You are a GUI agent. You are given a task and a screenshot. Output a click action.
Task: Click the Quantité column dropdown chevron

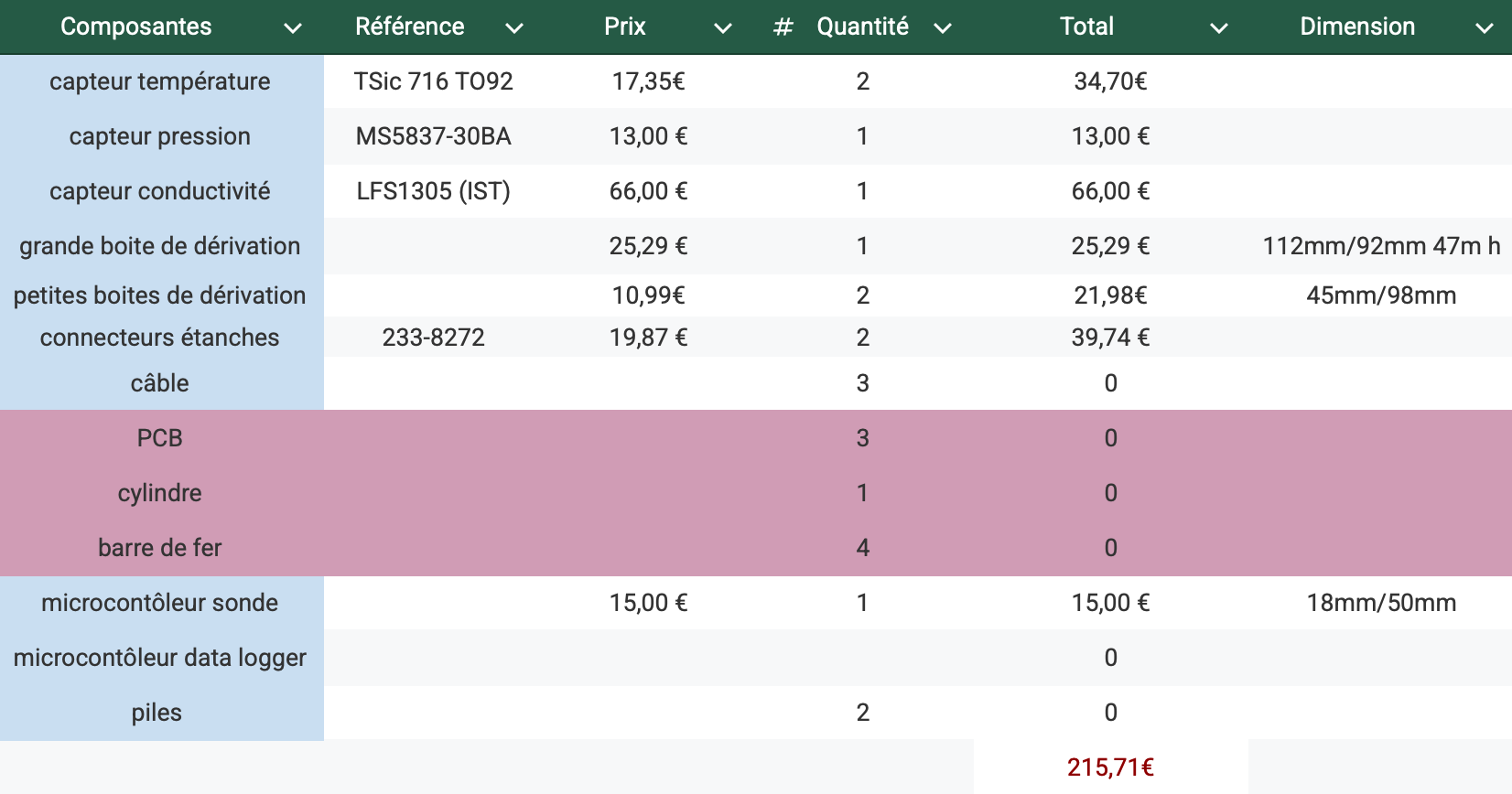943,28
